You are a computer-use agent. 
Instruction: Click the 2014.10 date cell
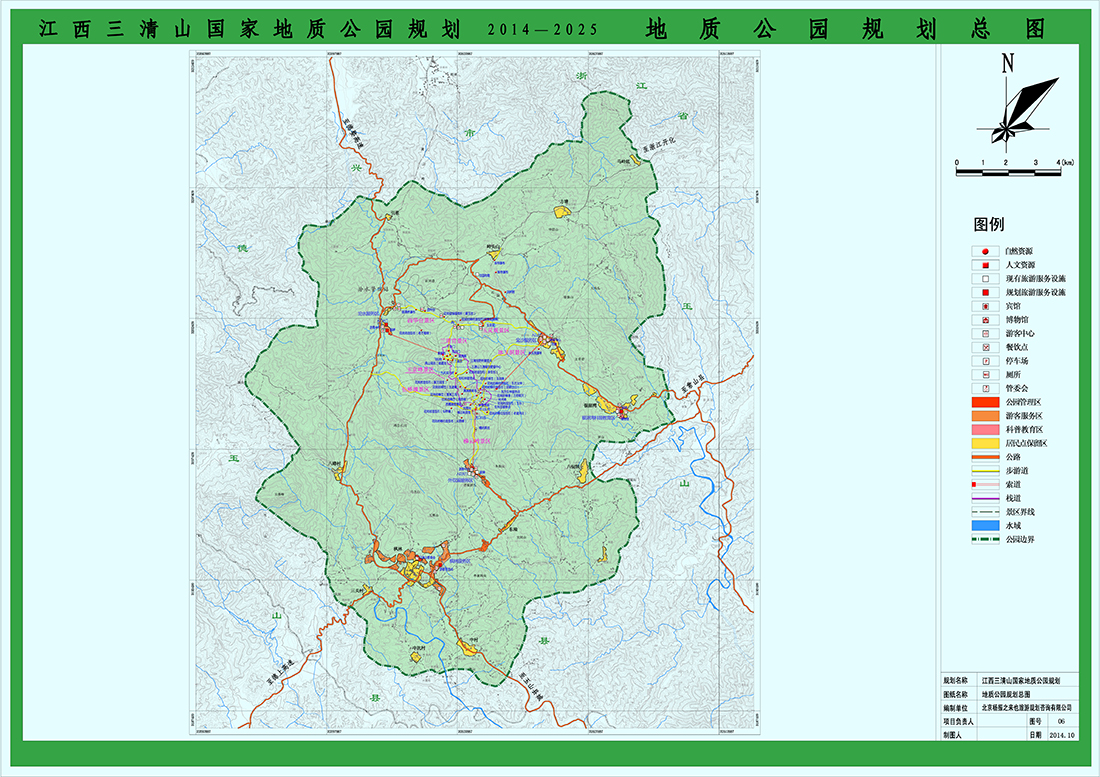coord(1063,734)
